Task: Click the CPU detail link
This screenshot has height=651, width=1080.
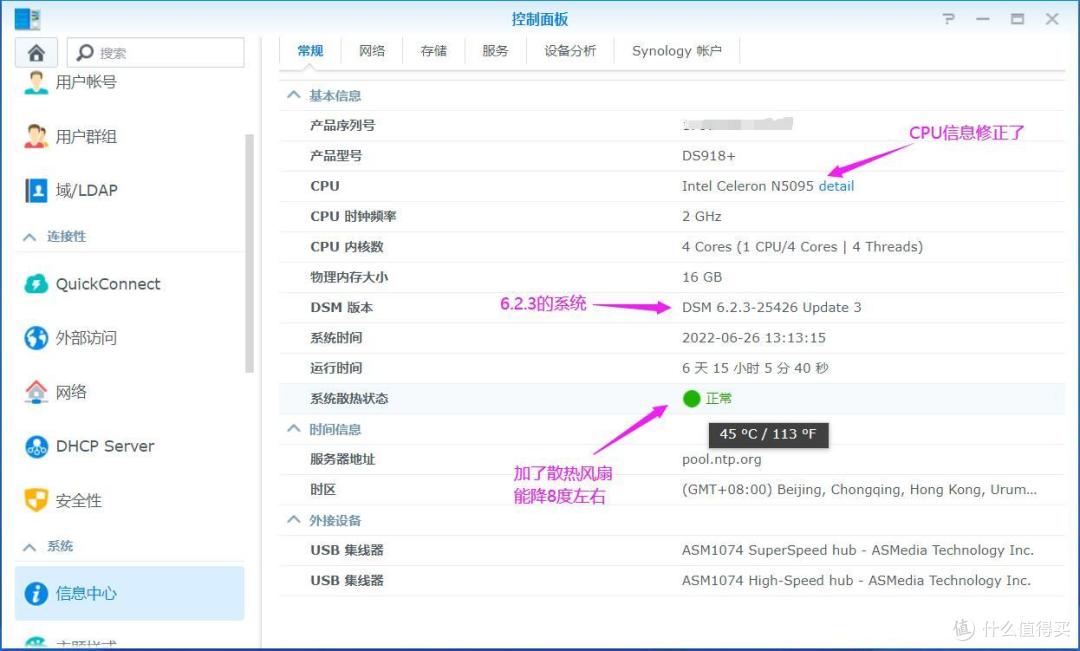Action: [836, 186]
